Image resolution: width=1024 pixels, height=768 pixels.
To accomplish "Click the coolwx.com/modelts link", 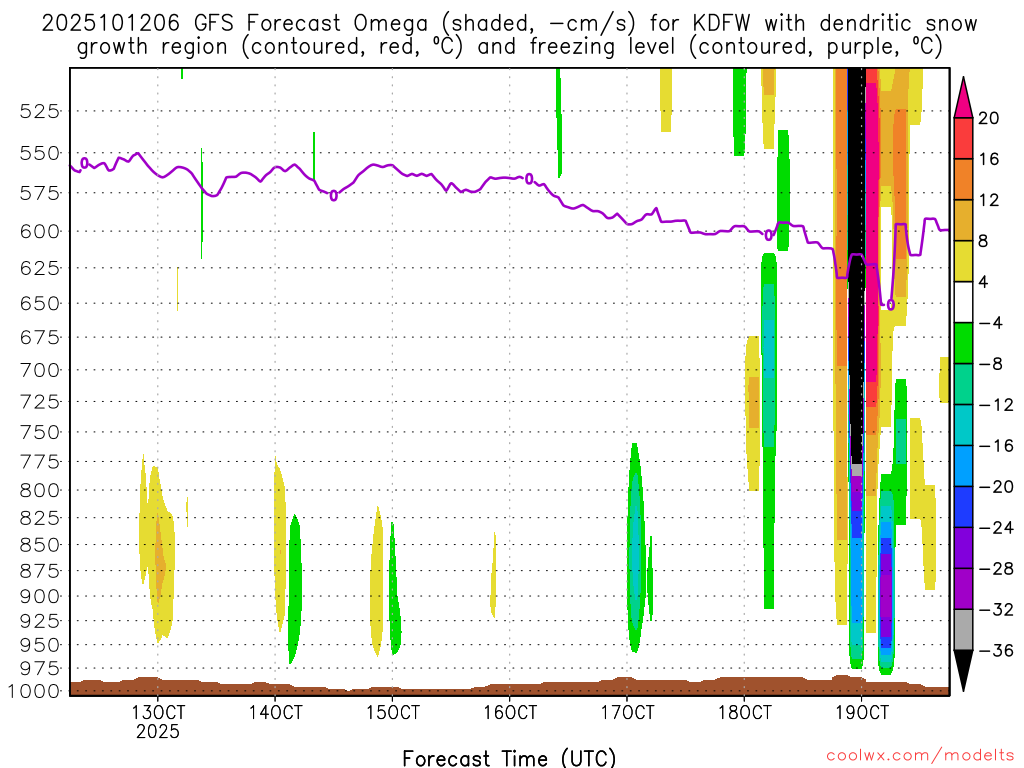I will 921,756.
